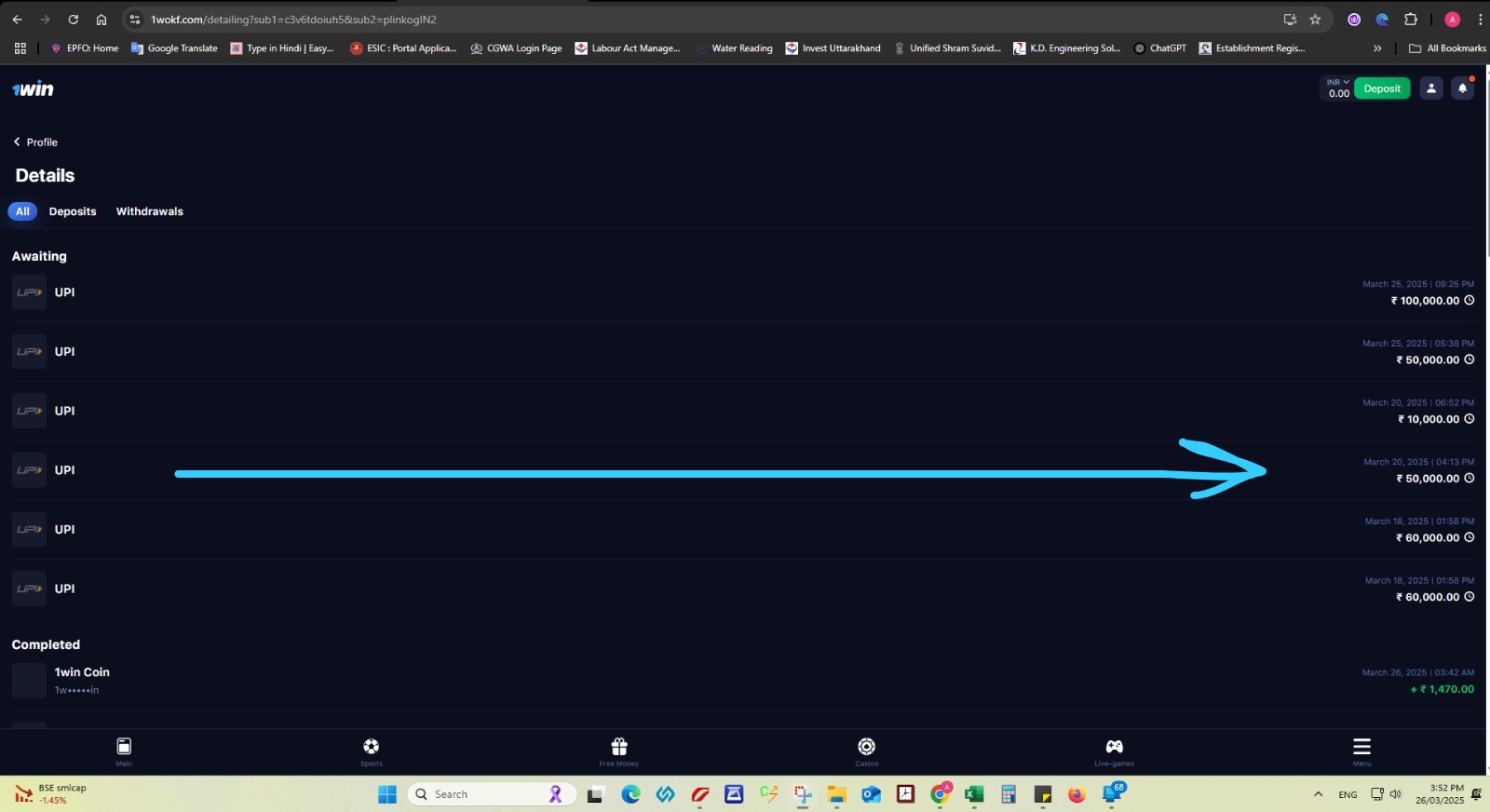Open Sports in the bottom navigation
Image resolution: width=1490 pixels, height=812 pixels.
click(x=372, y=751)
